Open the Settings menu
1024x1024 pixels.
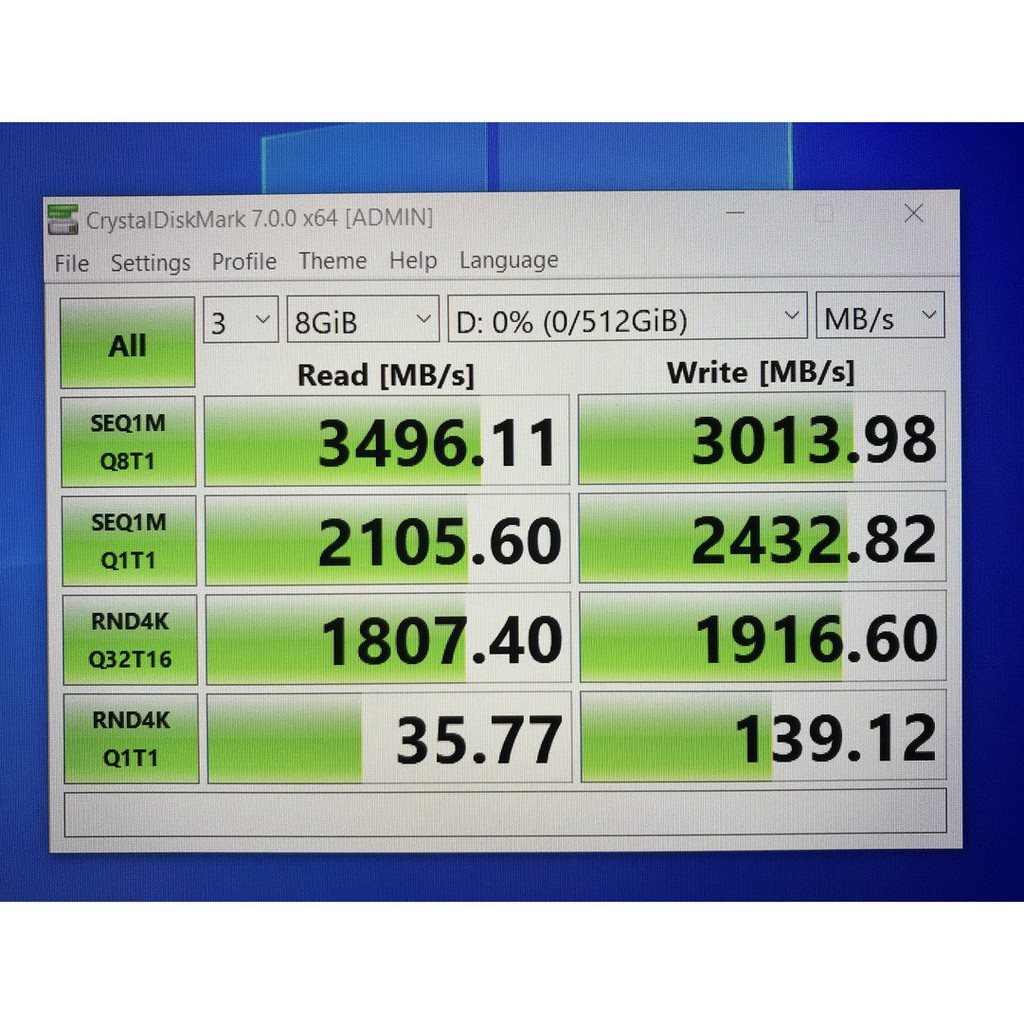tap(150, 263)
